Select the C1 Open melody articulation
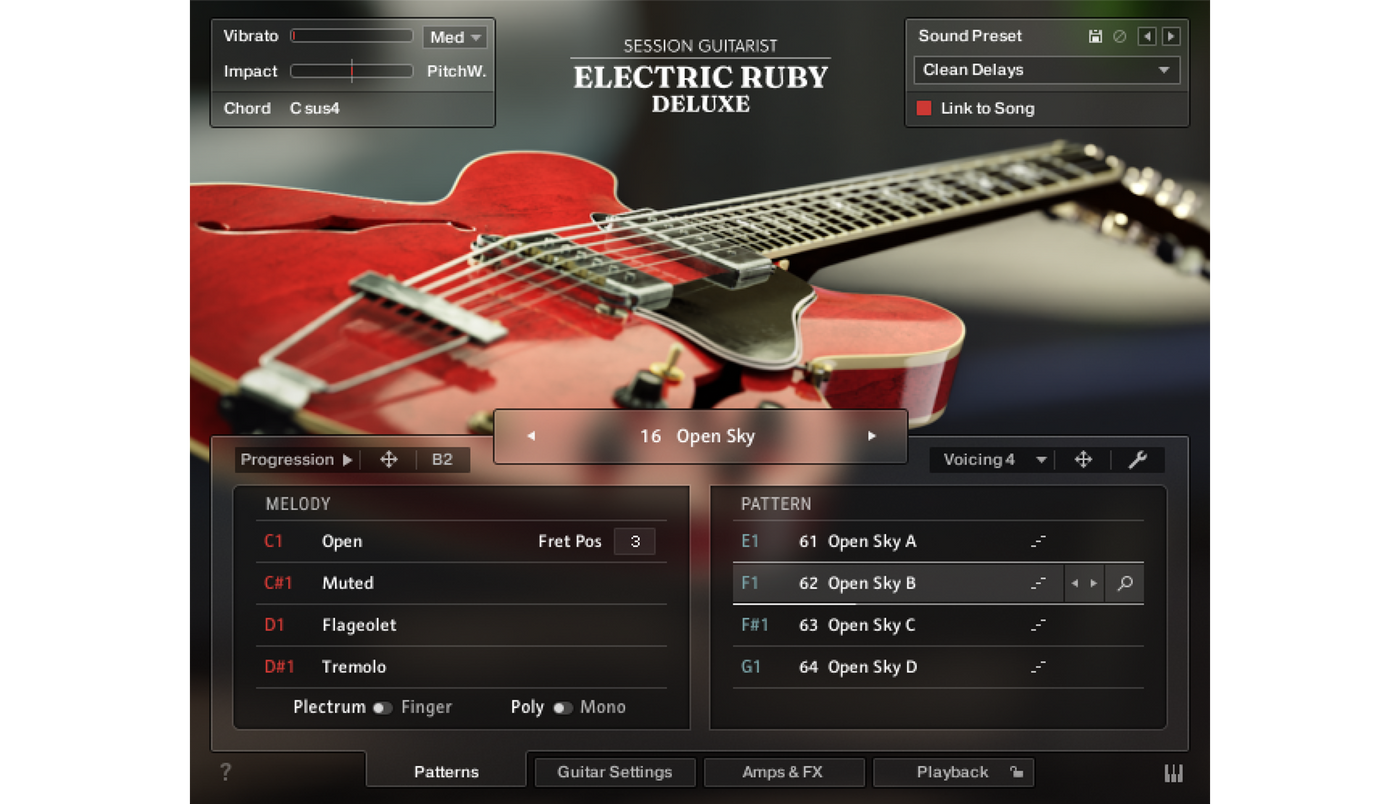This screenshot has height=804, width=1400. tap(461, 541)
